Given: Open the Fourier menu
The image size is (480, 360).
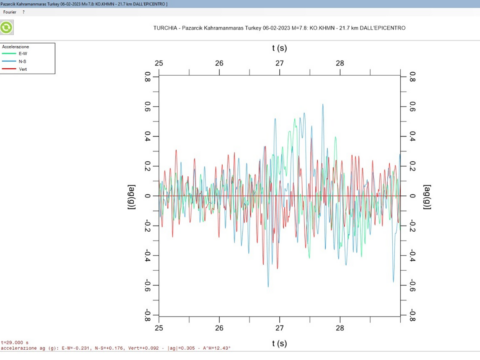Looking at the screenshot, I should [9, 12].
